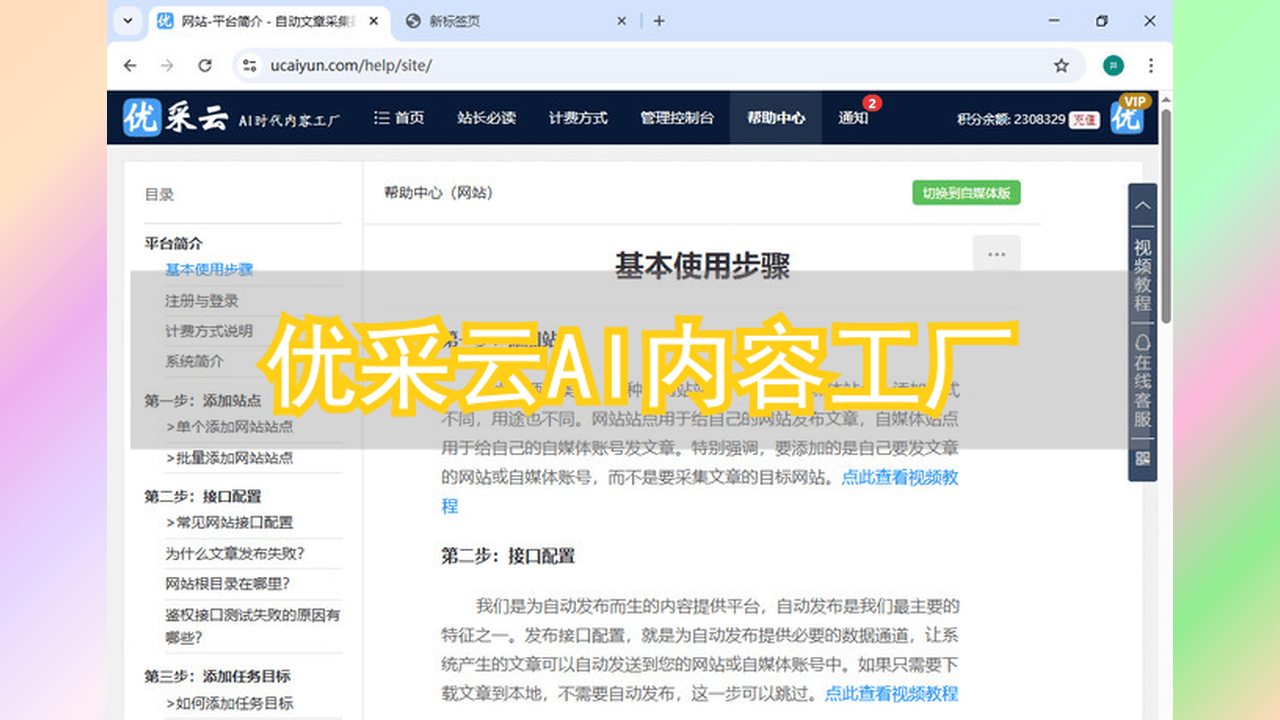This screenshot has width=1280, height=720.
Task: Open Chrome three-dot menu
Action: 1151,66
